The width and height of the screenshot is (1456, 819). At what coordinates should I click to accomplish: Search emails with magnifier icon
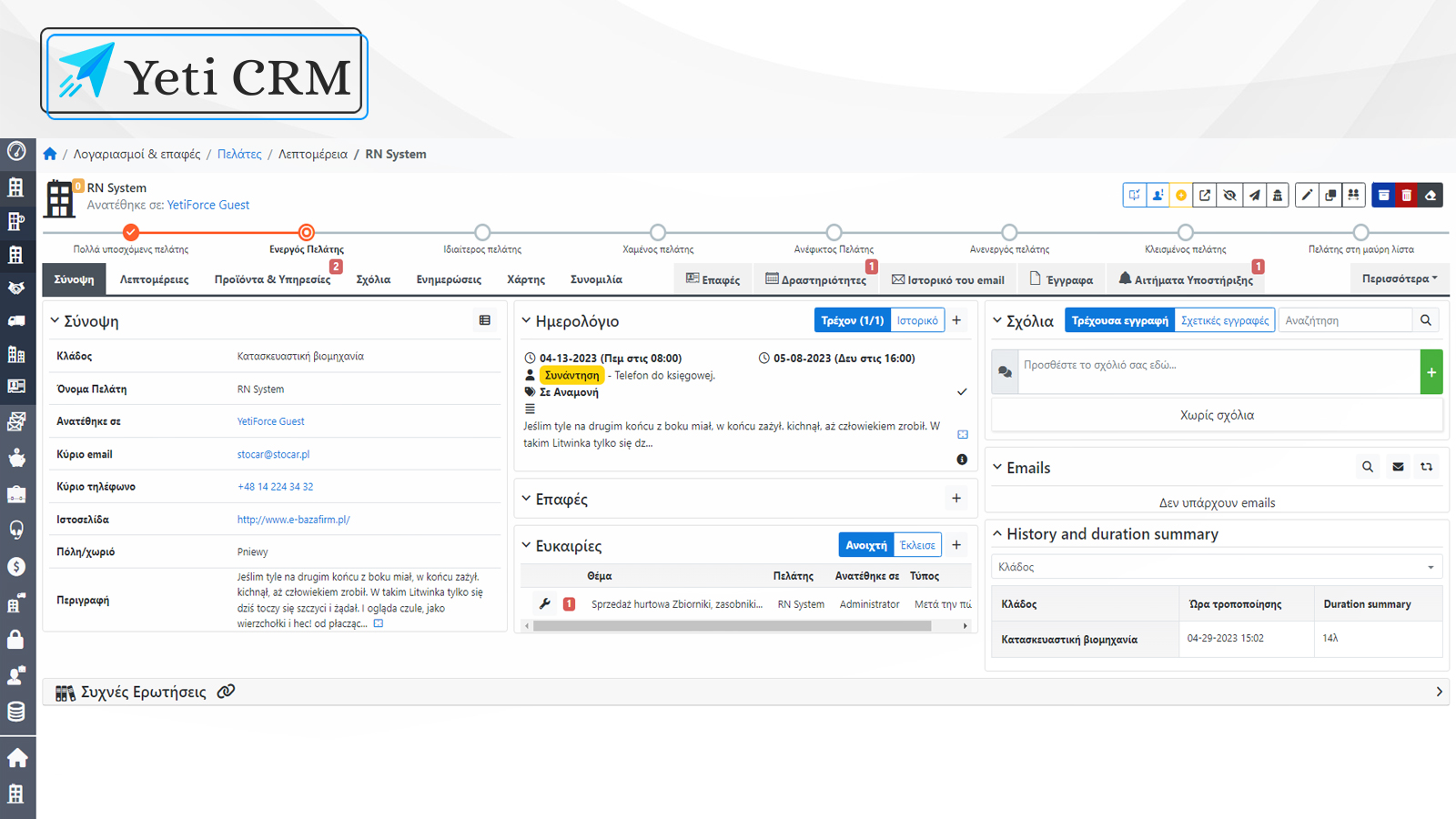(1368, 467)
